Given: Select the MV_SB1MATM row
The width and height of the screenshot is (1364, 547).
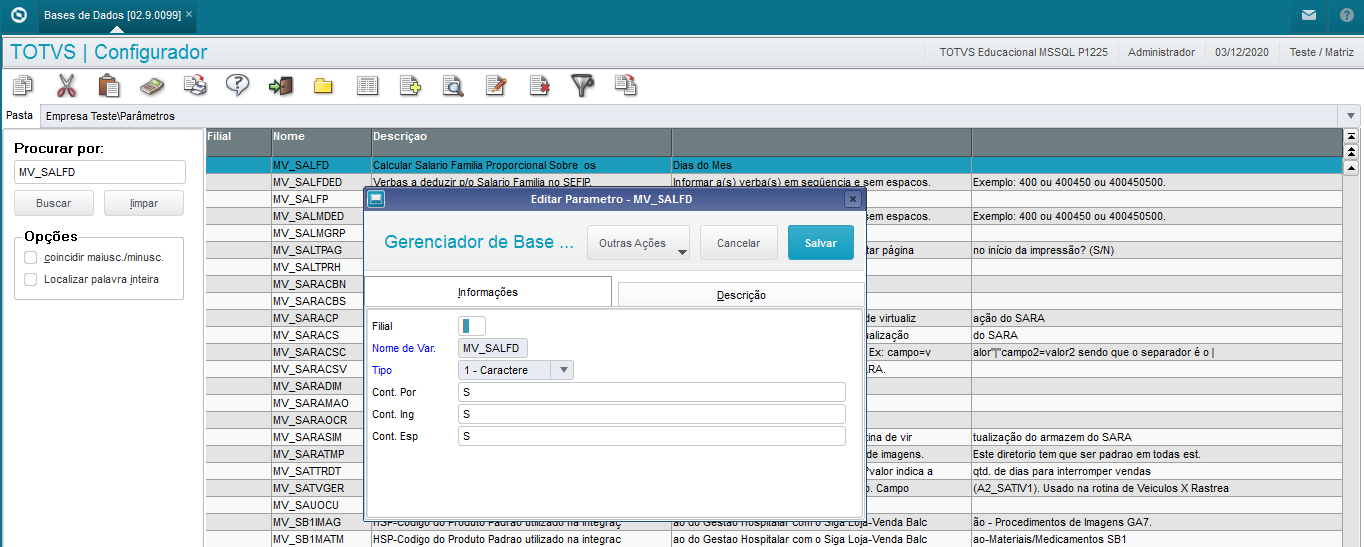Looking at the screenshot, I should (773, 539).
